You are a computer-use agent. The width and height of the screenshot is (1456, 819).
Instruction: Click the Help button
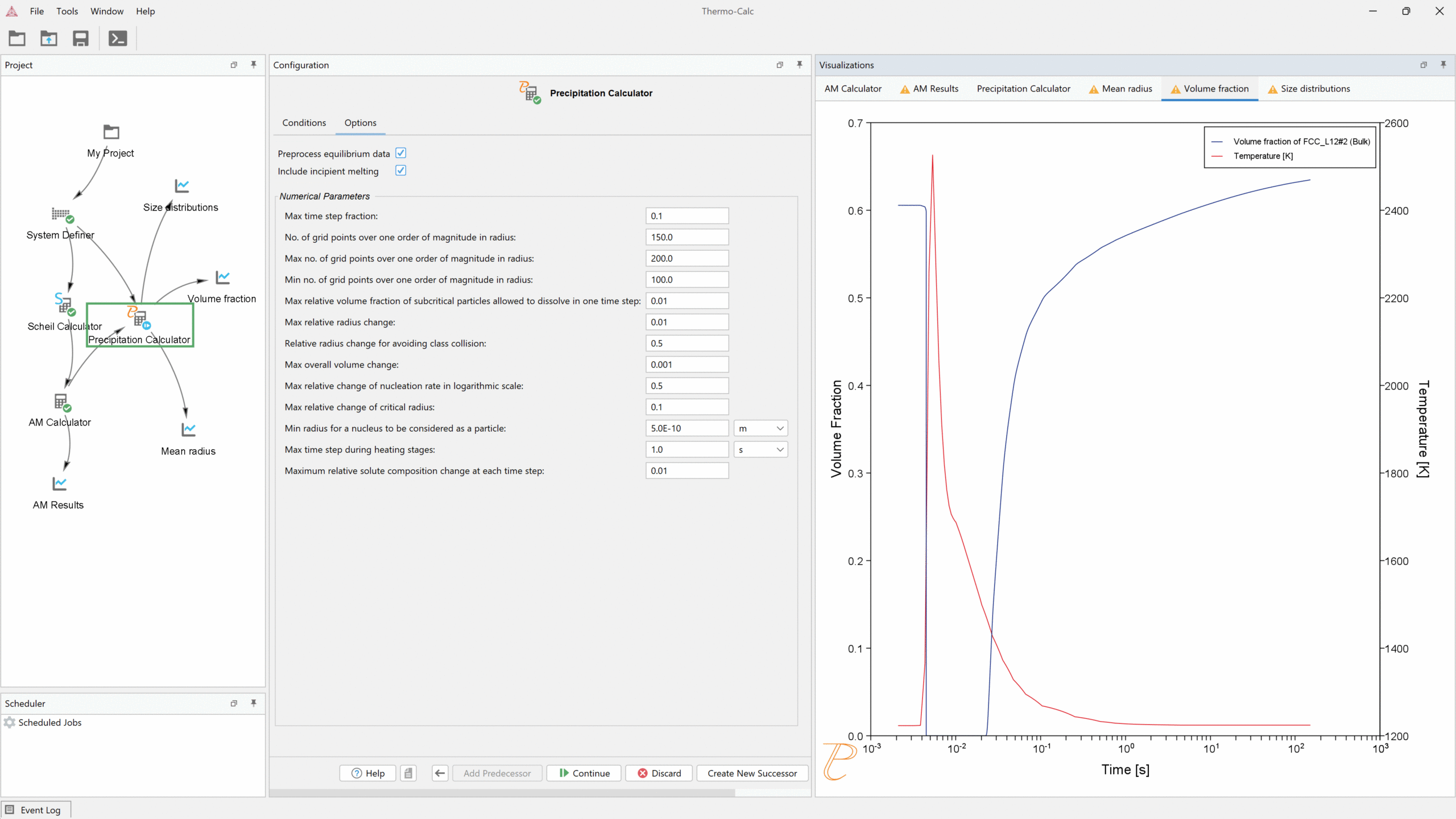367,773
